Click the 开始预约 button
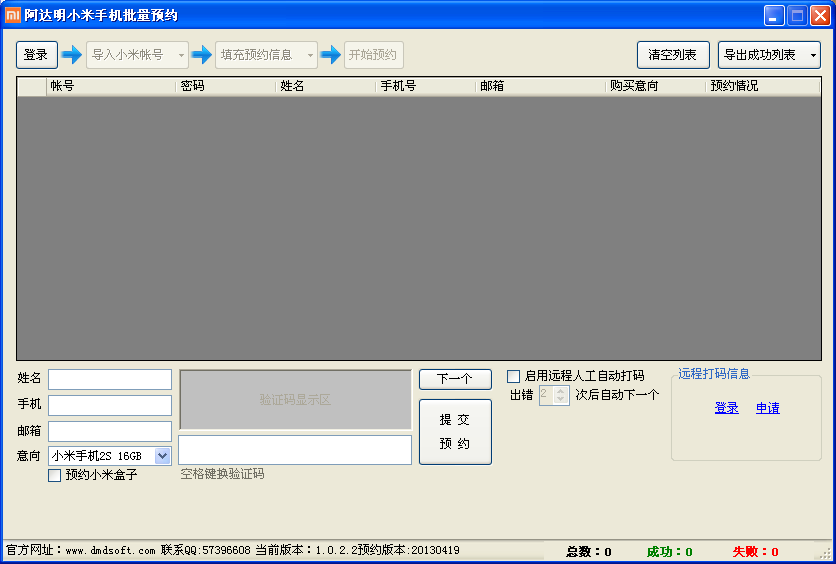The width and height of the screenshot is (836, 564). [374, 55]
